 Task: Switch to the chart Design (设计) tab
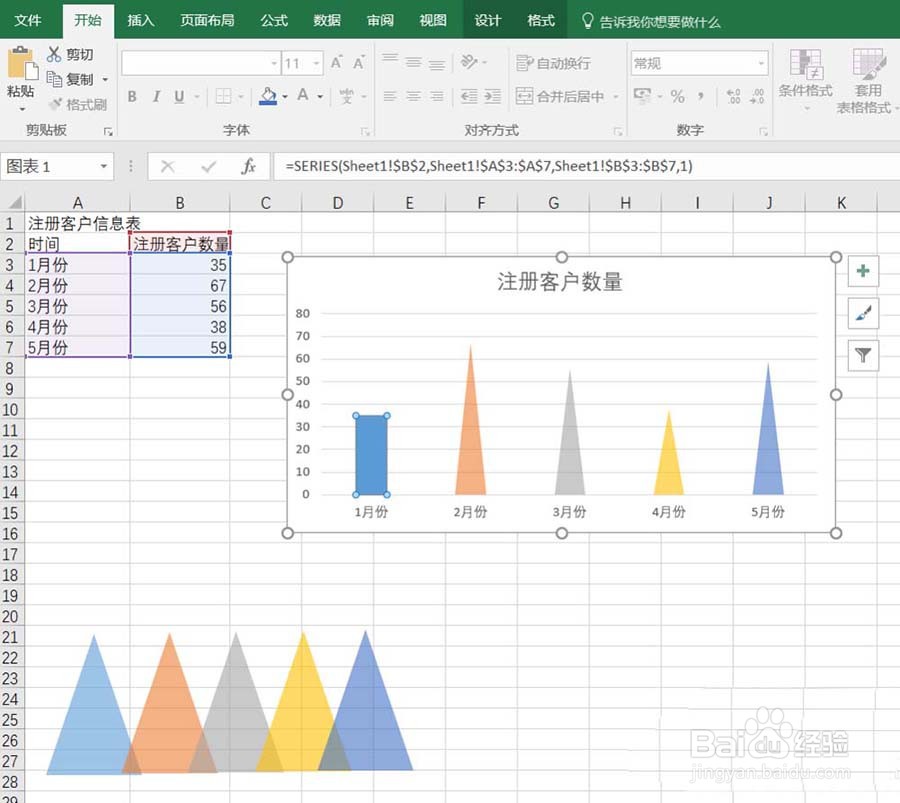click(488, 21)
